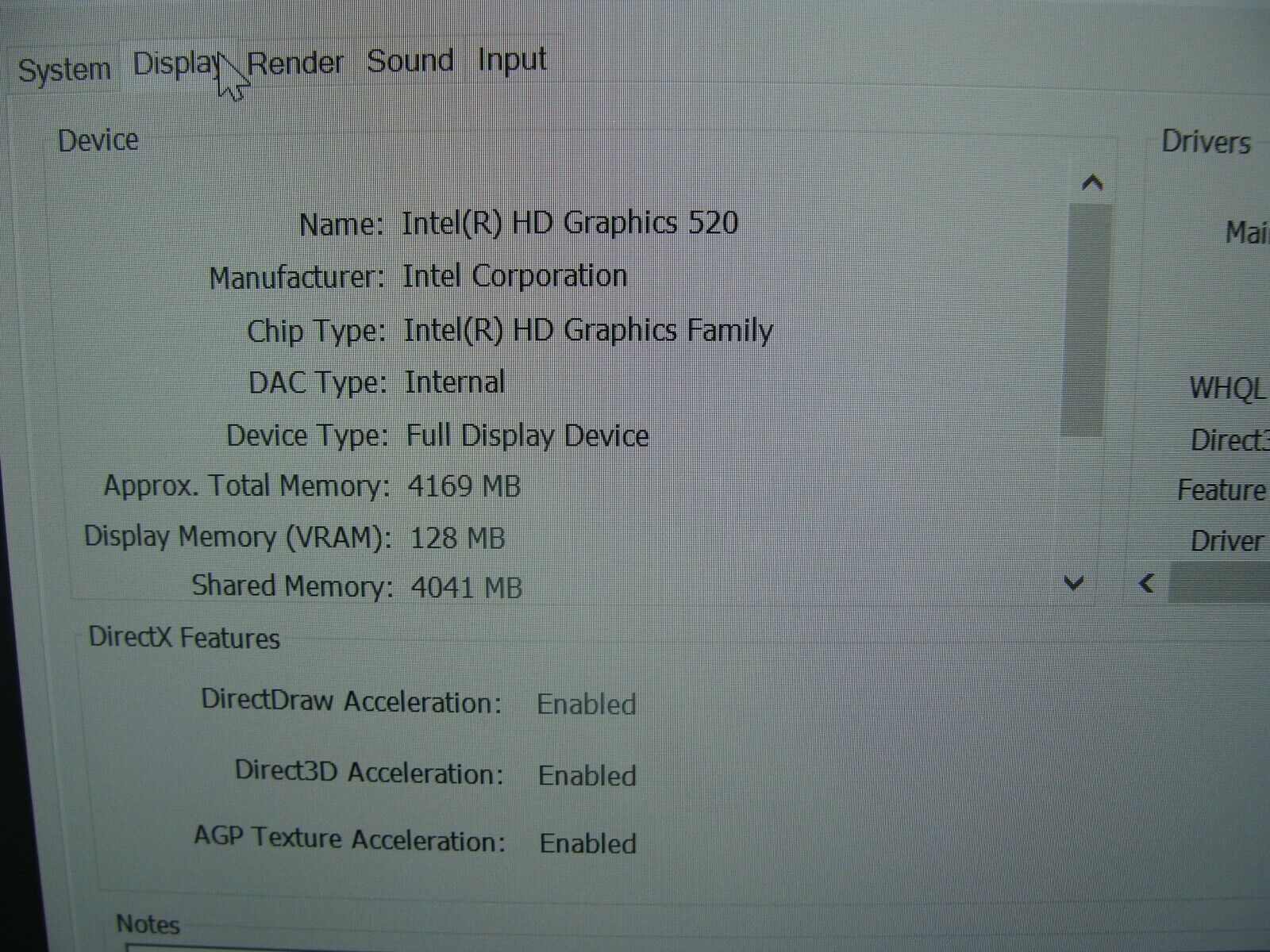Click the Drivers list scroll left arrow

pyautogui.click(x=1146, y=584)
